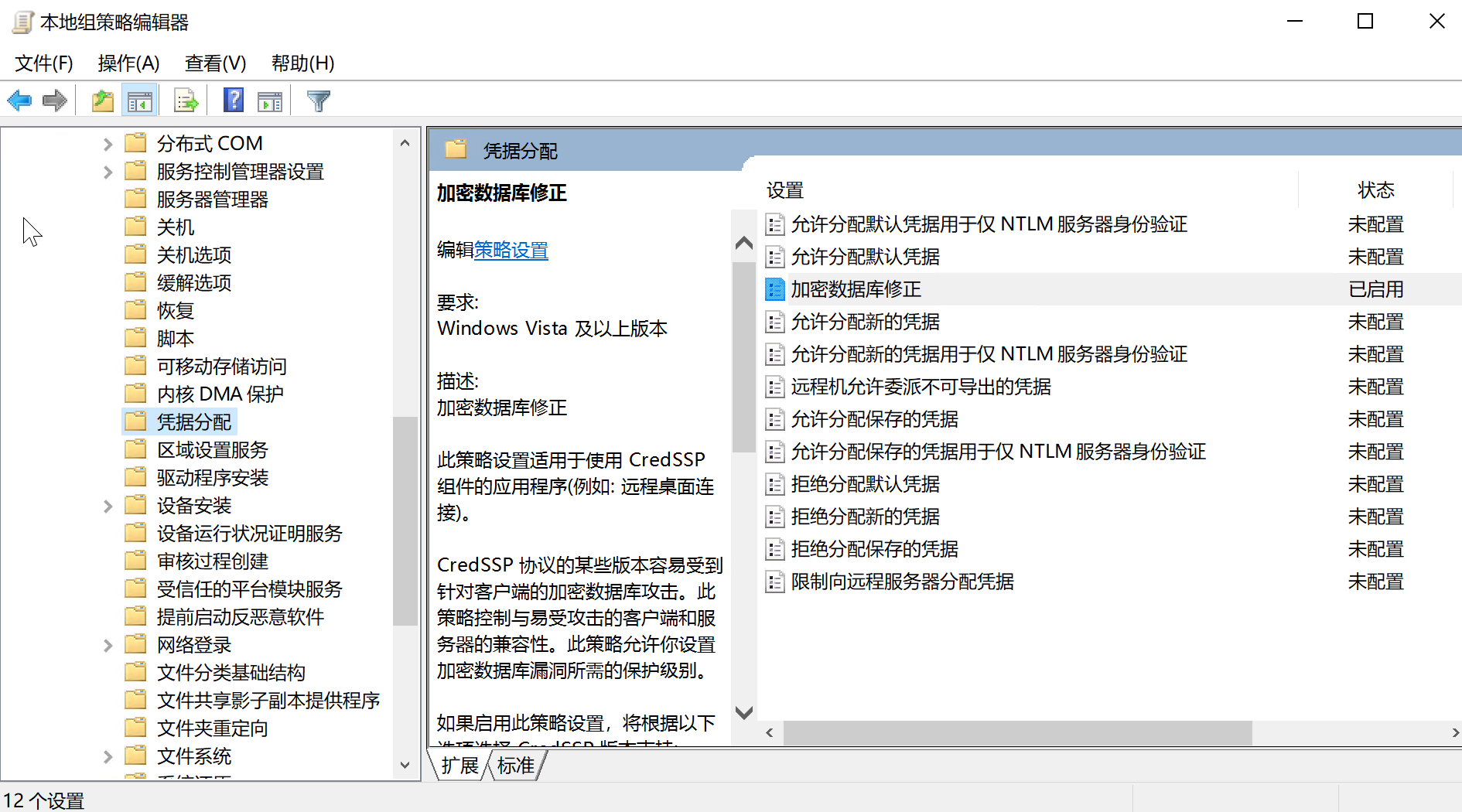
Task: Select the 区域设置服务 folder in tree
Action: 212,450
